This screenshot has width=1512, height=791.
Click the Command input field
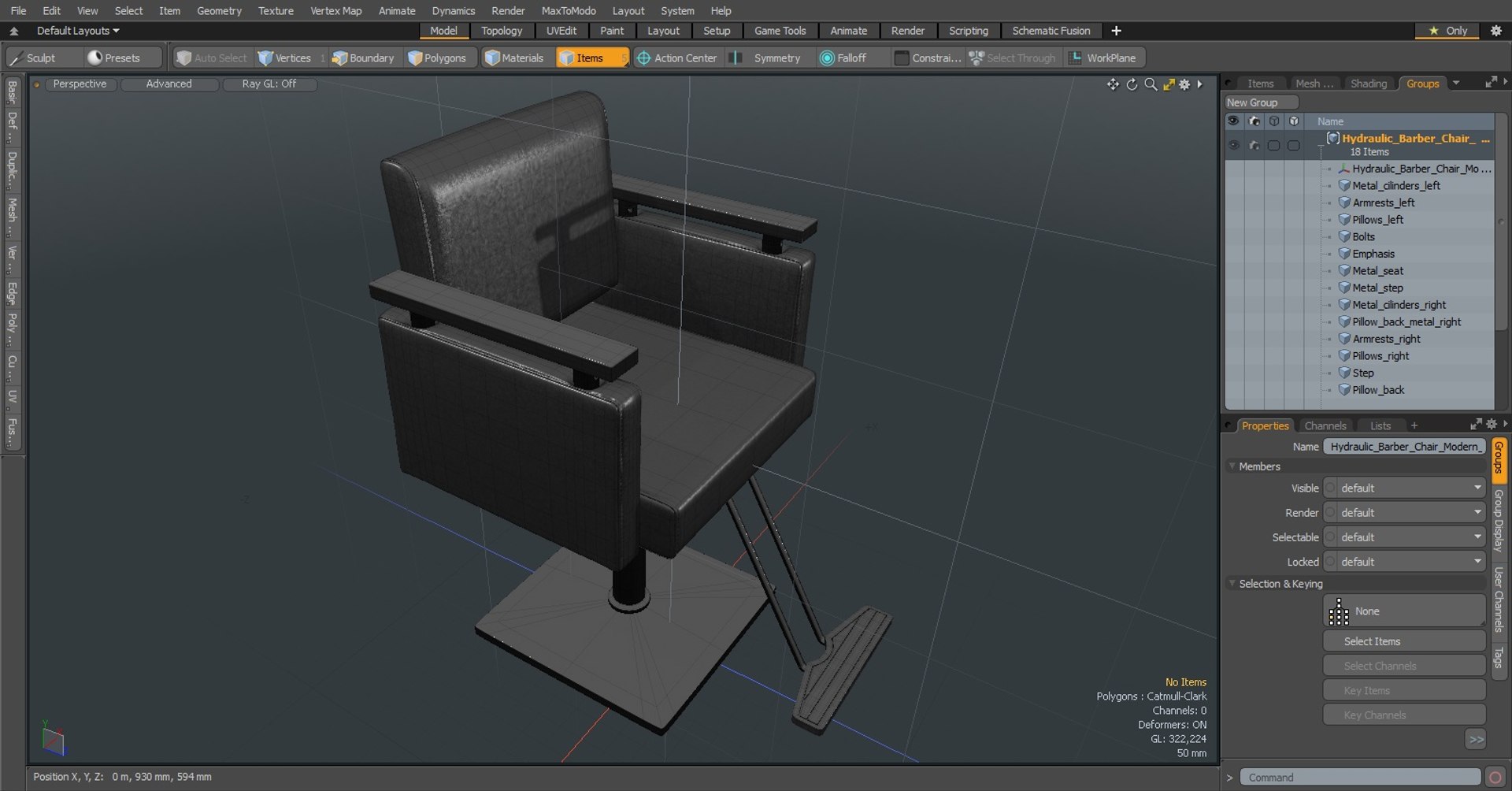pyautogui.click(x=1360, y=778)
